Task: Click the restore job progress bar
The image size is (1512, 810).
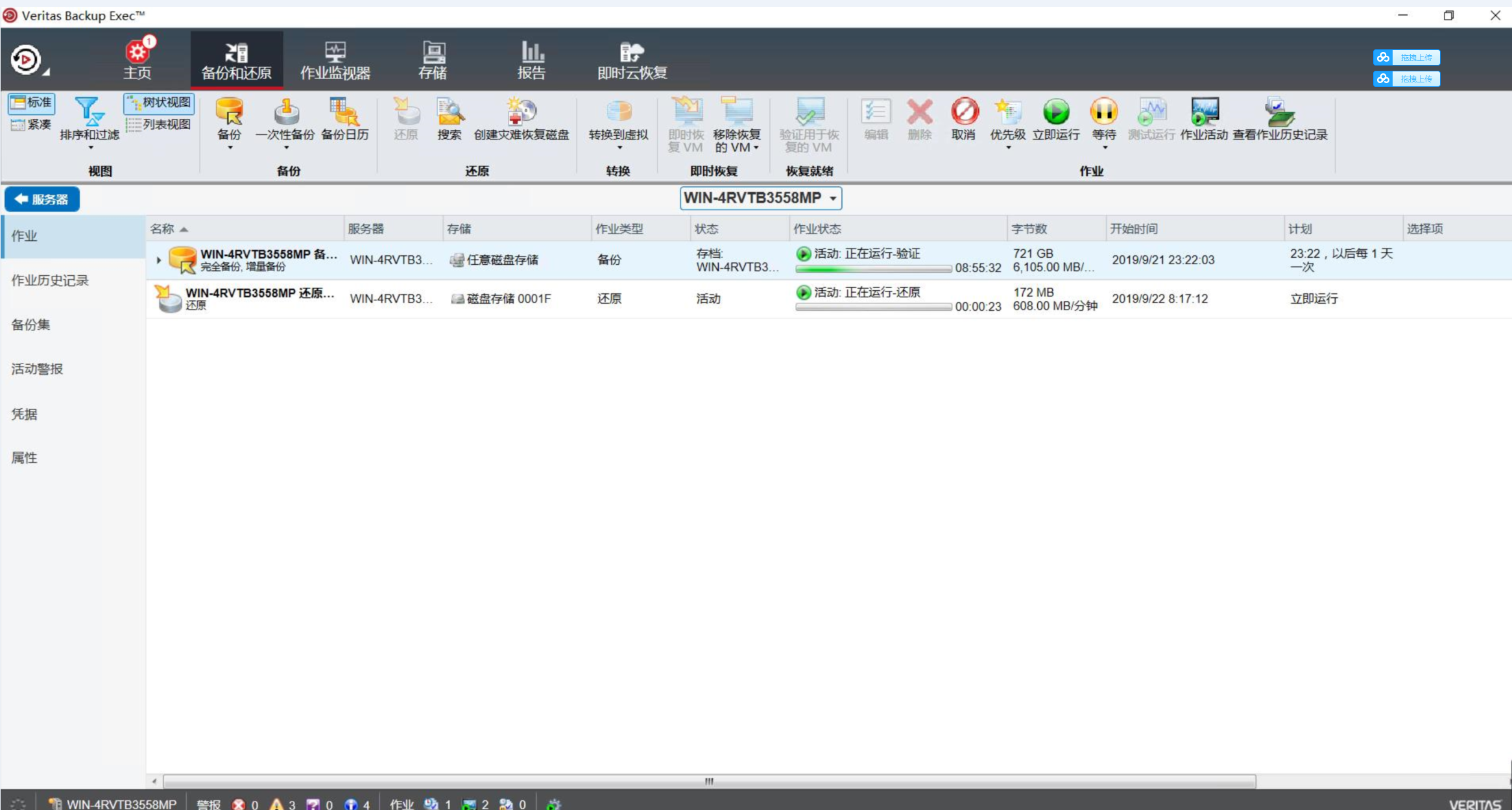Action: click(x=873, y=308)
